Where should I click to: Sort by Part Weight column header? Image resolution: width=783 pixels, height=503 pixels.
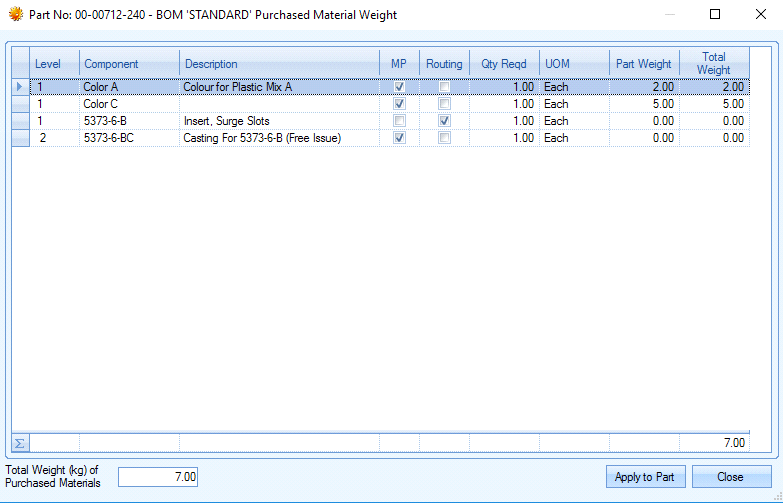tap(643, 64)
